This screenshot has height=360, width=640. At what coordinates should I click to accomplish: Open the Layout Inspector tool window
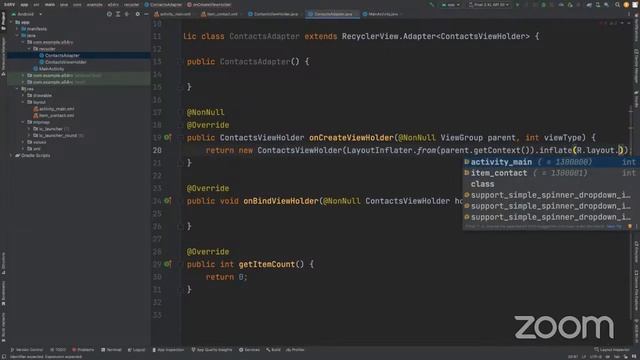(x=611, y=350)
